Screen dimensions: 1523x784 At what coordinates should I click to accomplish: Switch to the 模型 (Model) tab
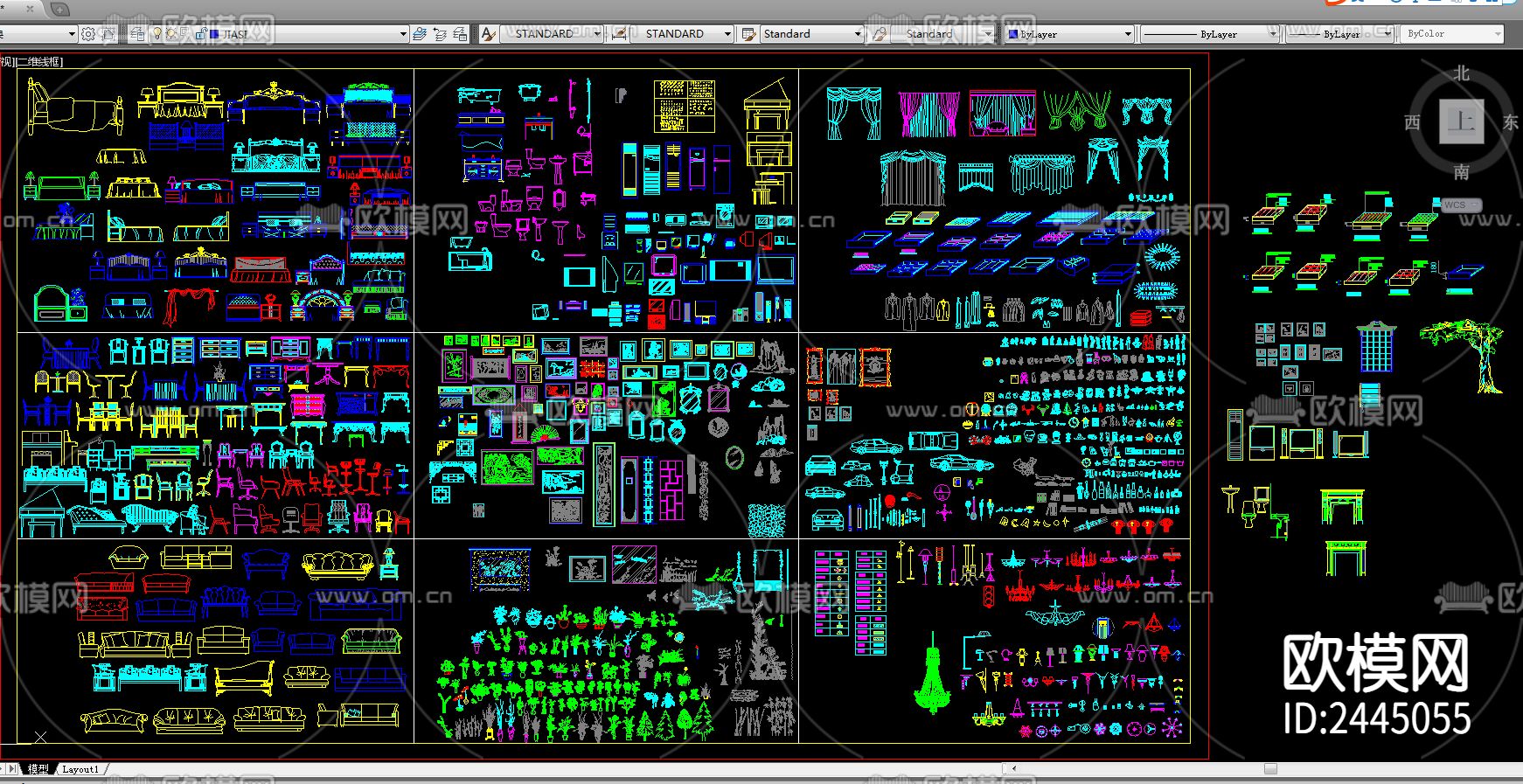point(38,769)
